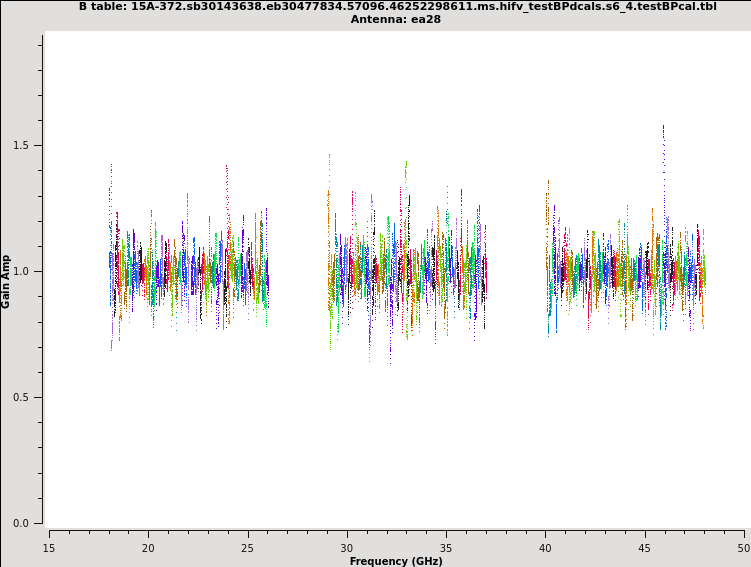This screenshot has height=567, width=751.
Task: Click the 'Frequency (GHz)' x-axis label
Action: [396, 561]
